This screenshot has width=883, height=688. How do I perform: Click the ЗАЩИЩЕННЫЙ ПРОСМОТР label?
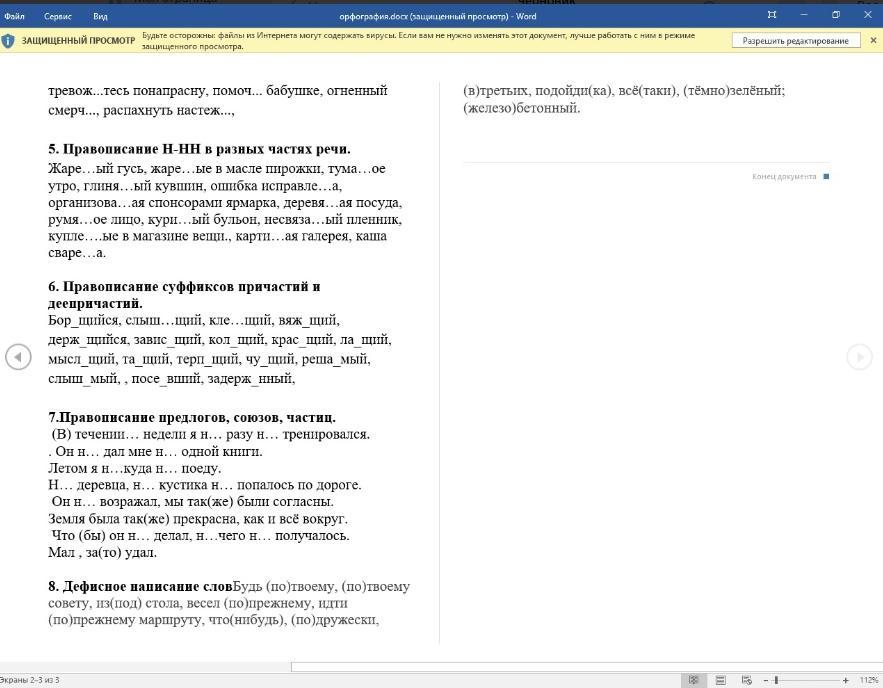pos(78,41)
